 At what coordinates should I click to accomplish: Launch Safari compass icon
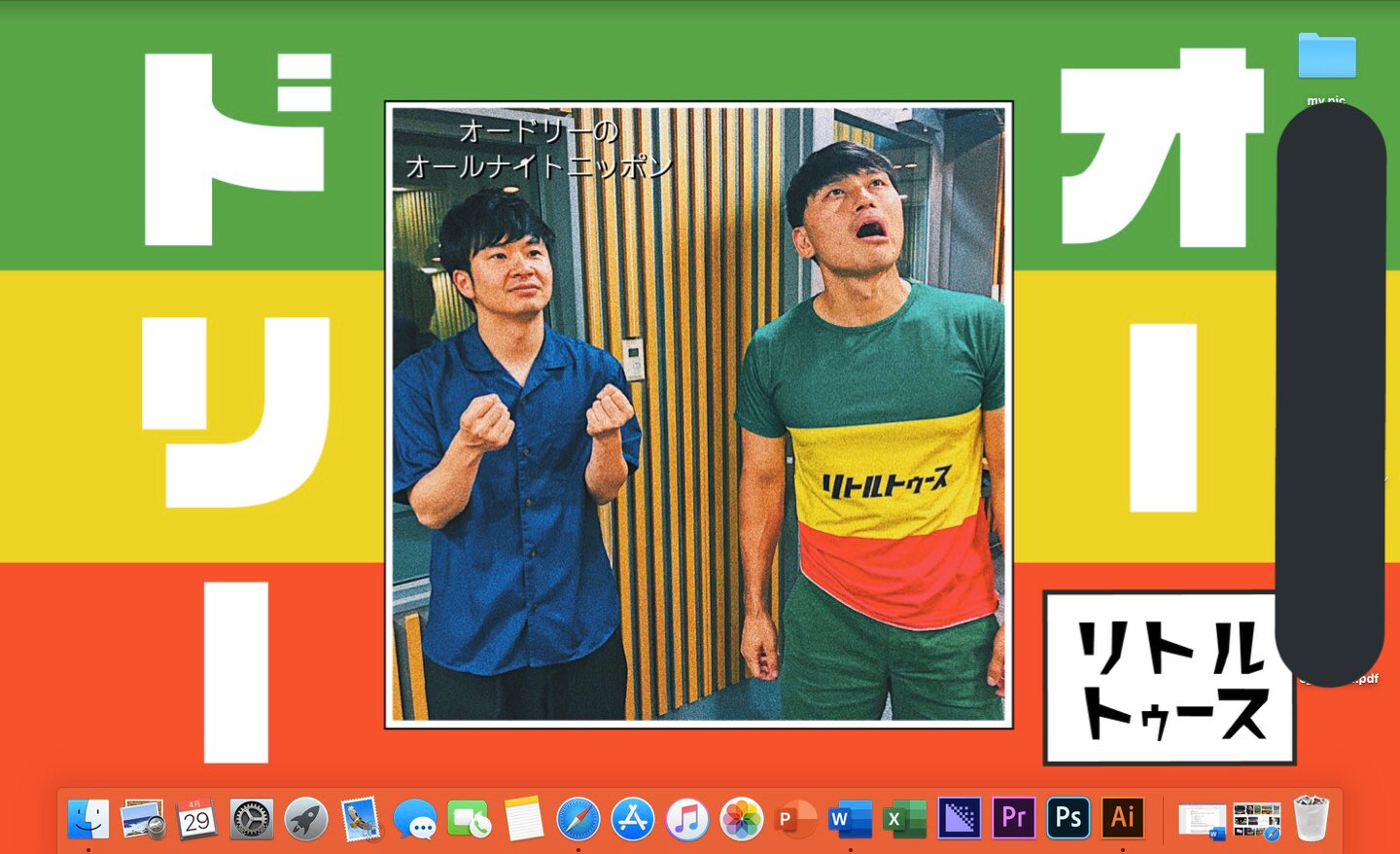(x=578, y=819)
